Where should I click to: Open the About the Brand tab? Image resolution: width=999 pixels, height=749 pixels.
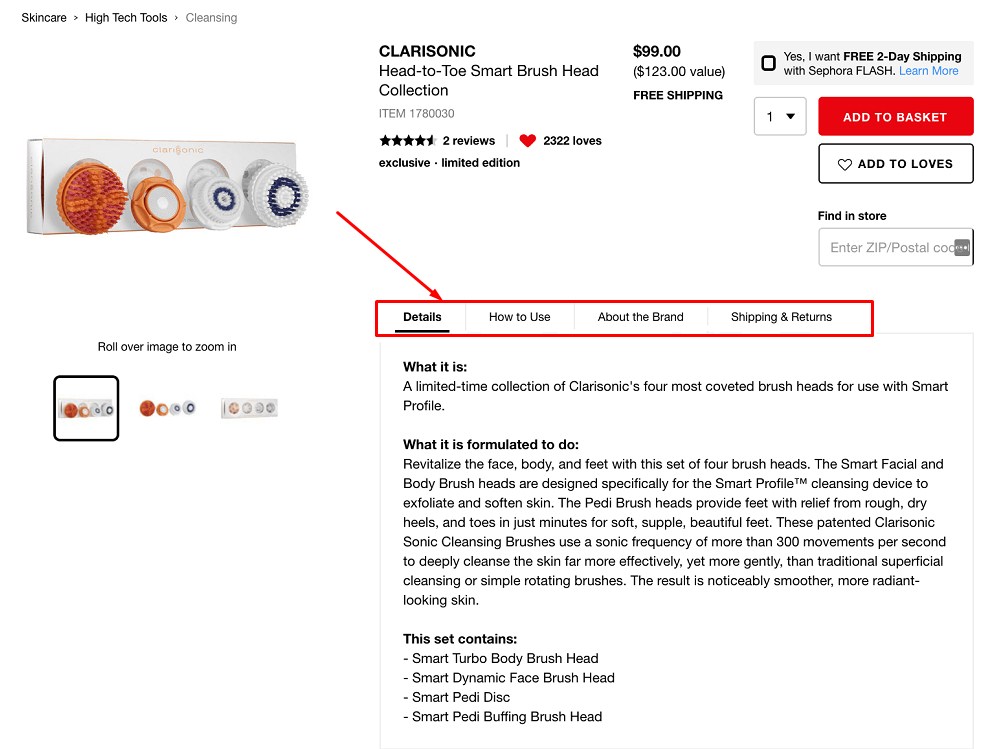[639, 316]
